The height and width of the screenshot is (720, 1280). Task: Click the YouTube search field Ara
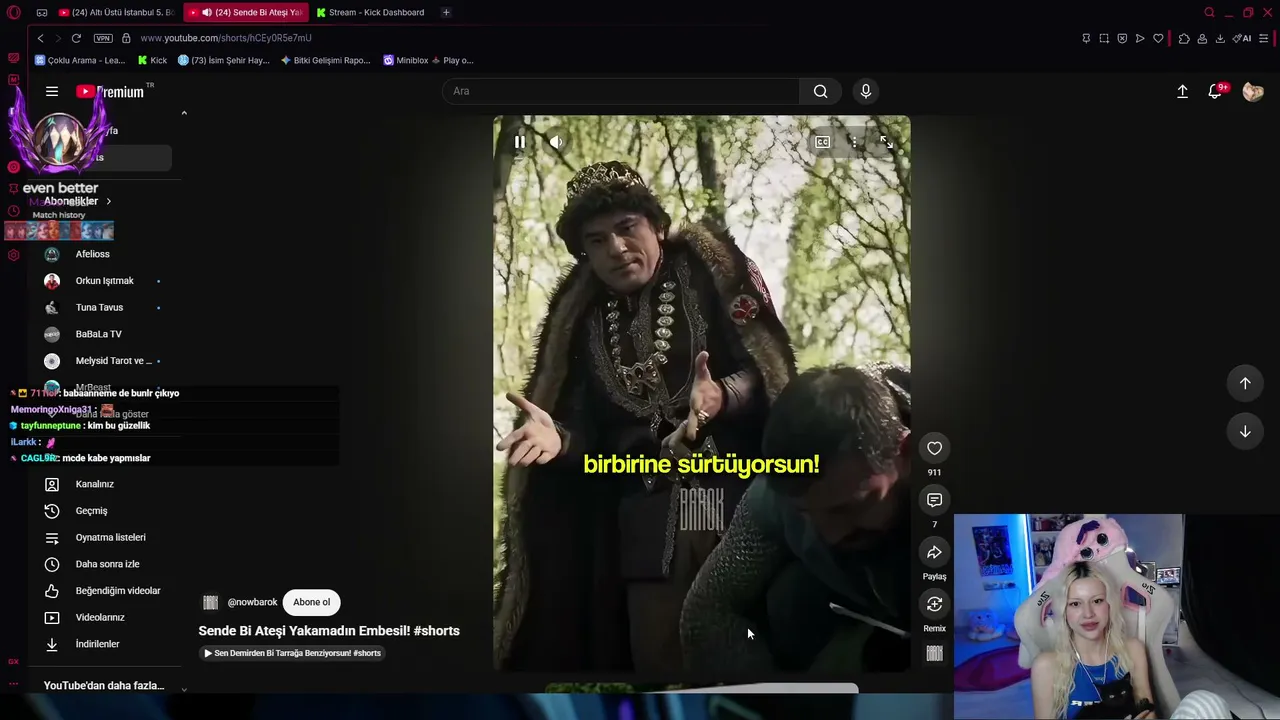coord(620,91)
